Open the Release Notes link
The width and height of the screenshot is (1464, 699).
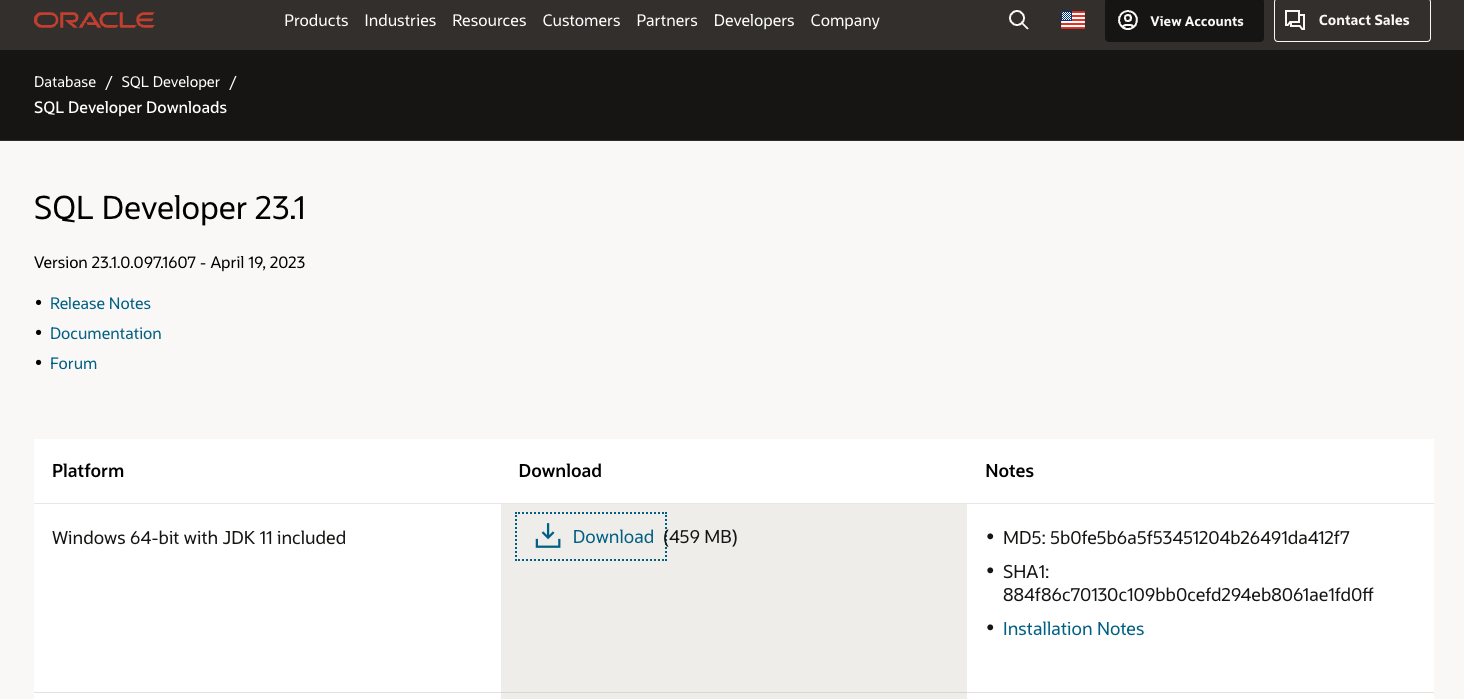(100, 303)
